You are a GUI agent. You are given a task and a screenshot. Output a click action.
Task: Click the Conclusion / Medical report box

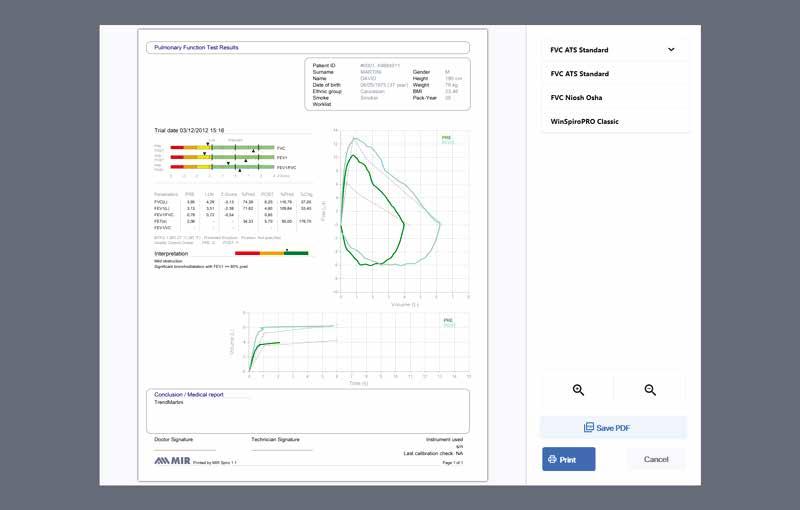[308, 408]
